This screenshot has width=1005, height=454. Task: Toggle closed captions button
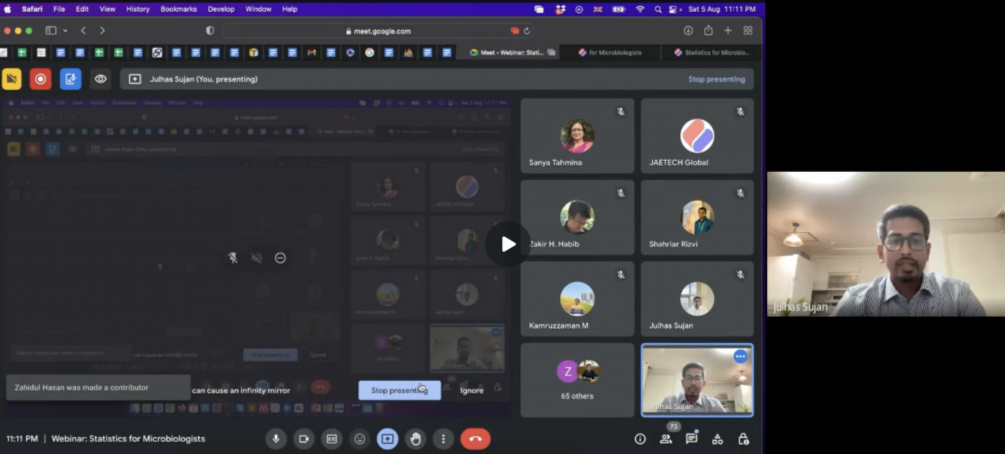(332, 439)
